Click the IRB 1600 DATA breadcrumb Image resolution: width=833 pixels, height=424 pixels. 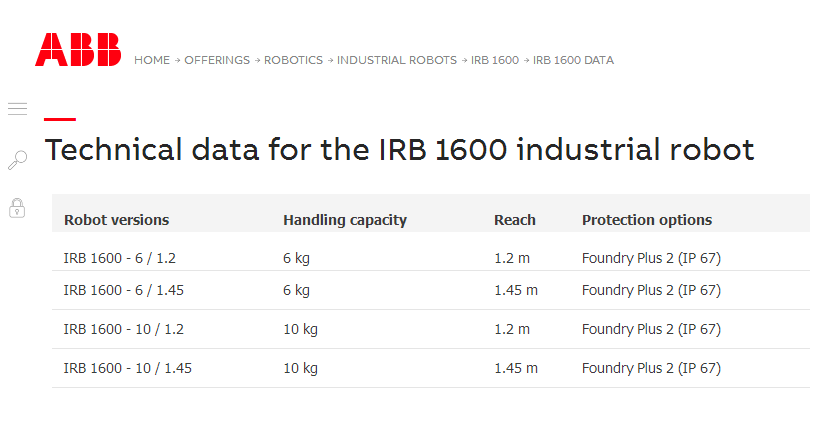(573, 60)
